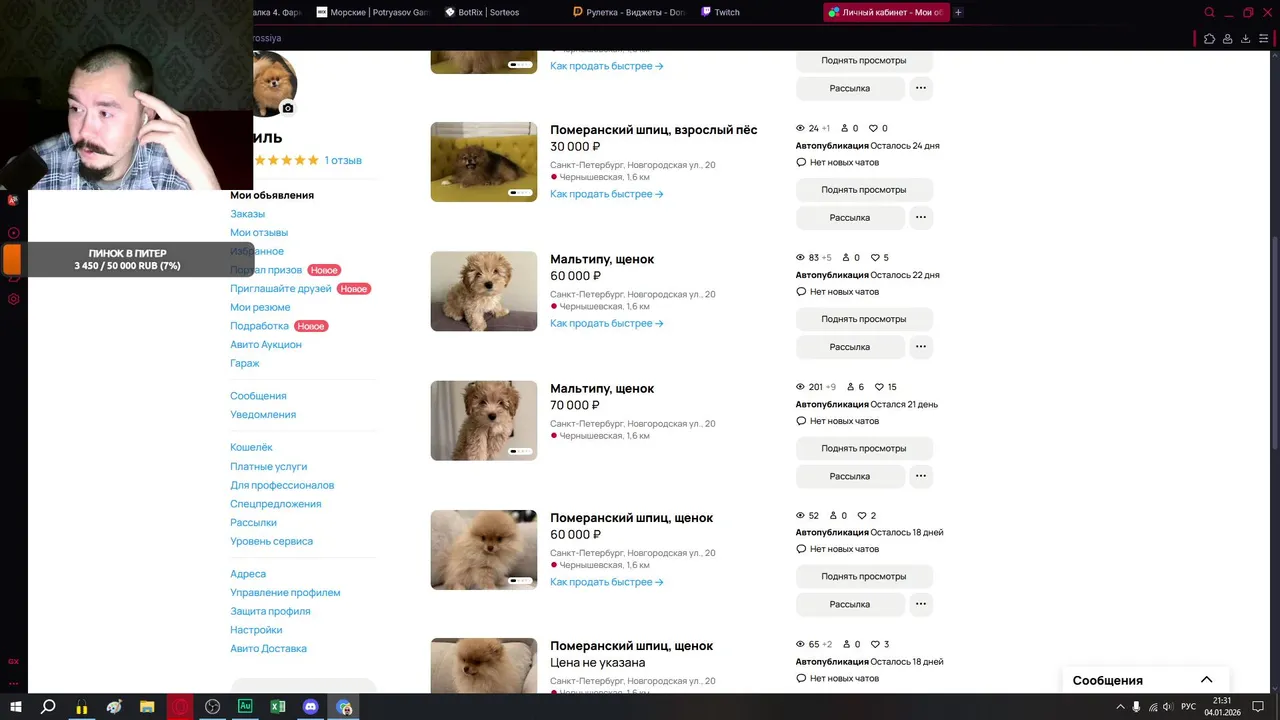Screen dimensions: 1280x720
Task: Open OBS Studio from taskbar
Action: click(x=213, y=707)
